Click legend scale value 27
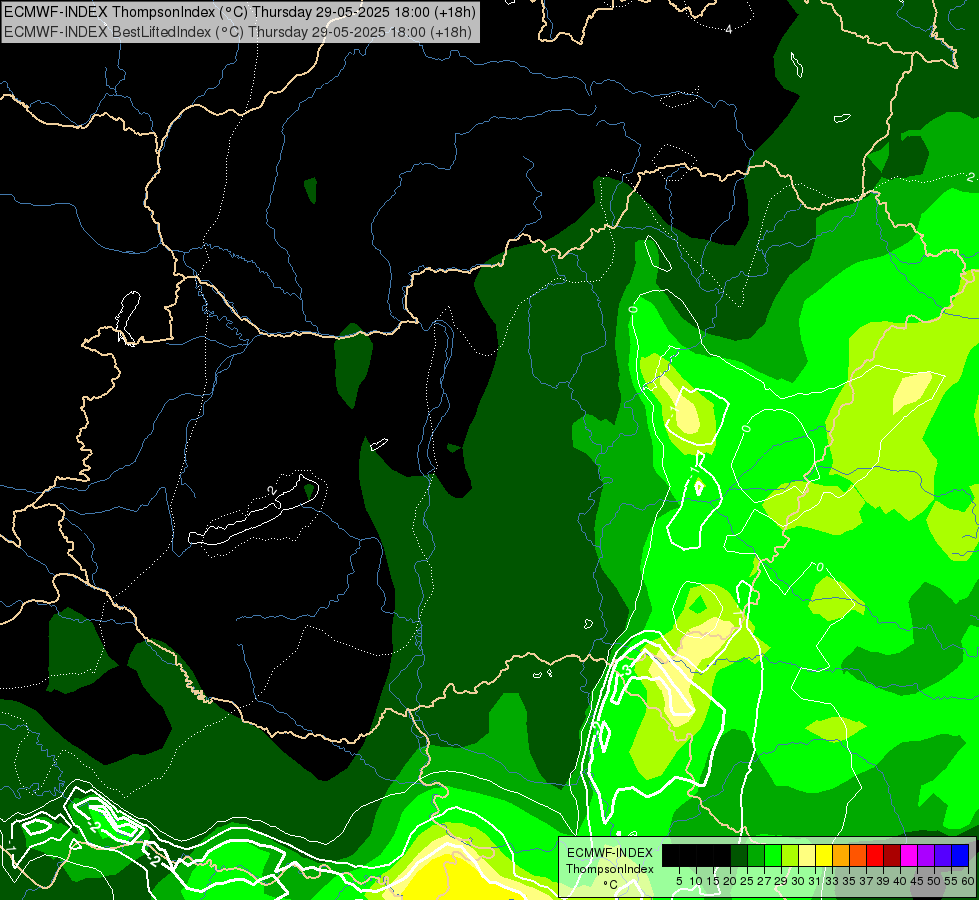Screen dimensions: 979x900 tap(764, 881)
